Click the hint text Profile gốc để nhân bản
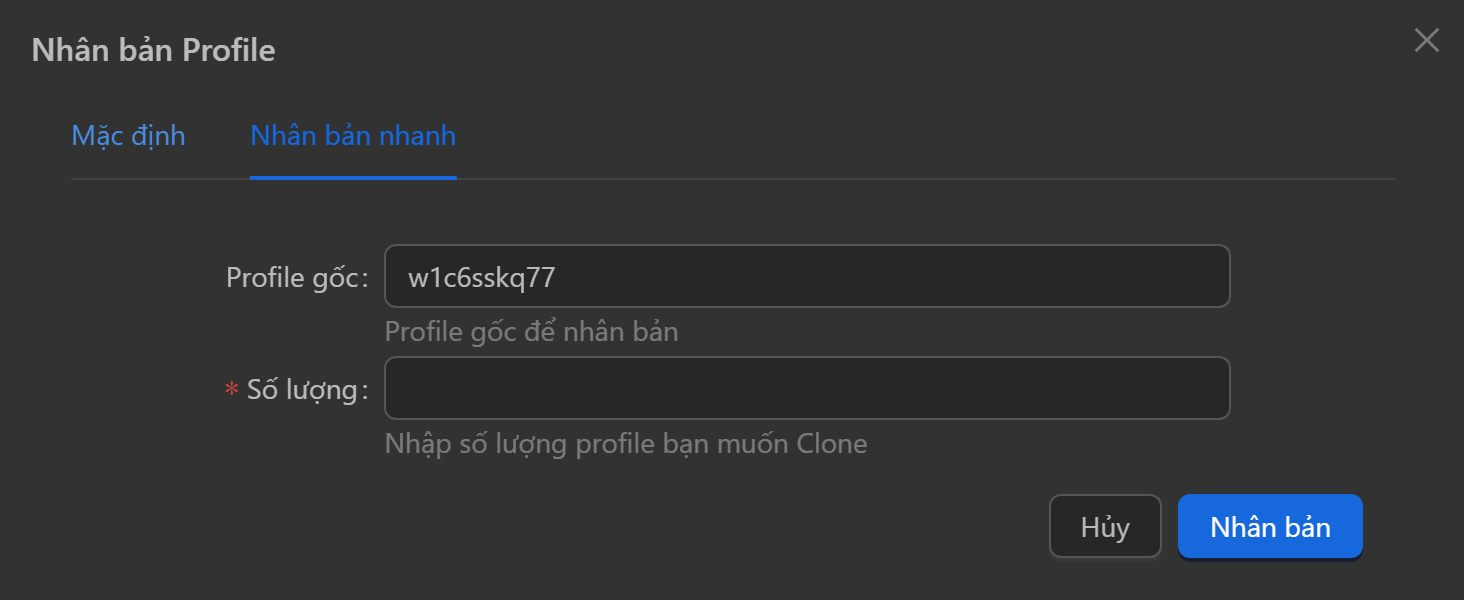 pyautogui.click(x=530, y=331)
